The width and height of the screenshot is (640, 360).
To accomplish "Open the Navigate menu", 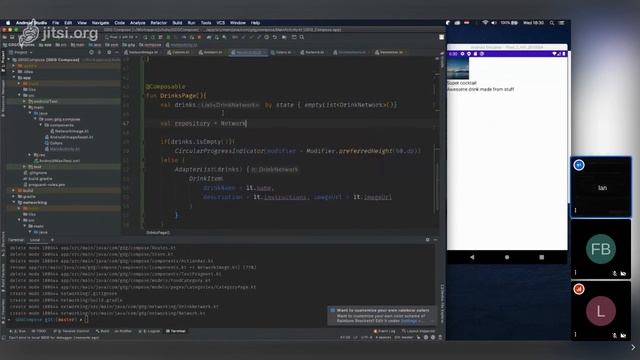I will tap(100, 23).
